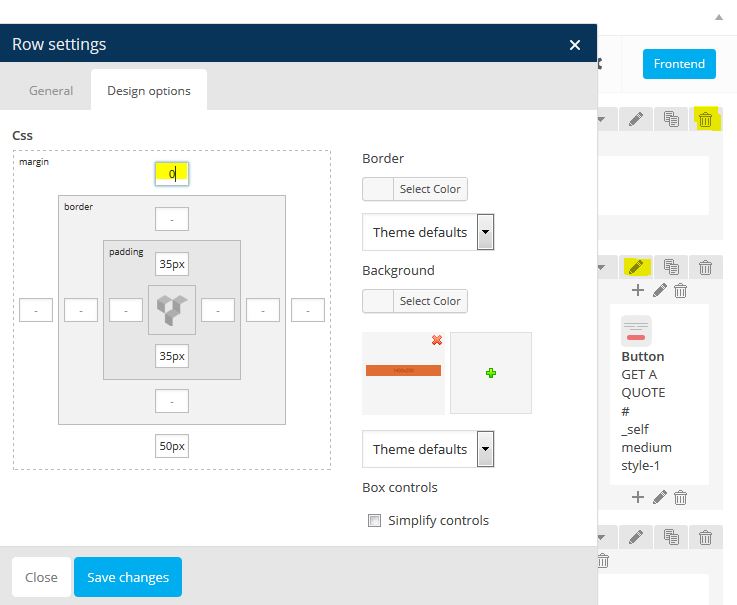Click the trash icon below the Button element
The image size is (737, 605).
681,497
